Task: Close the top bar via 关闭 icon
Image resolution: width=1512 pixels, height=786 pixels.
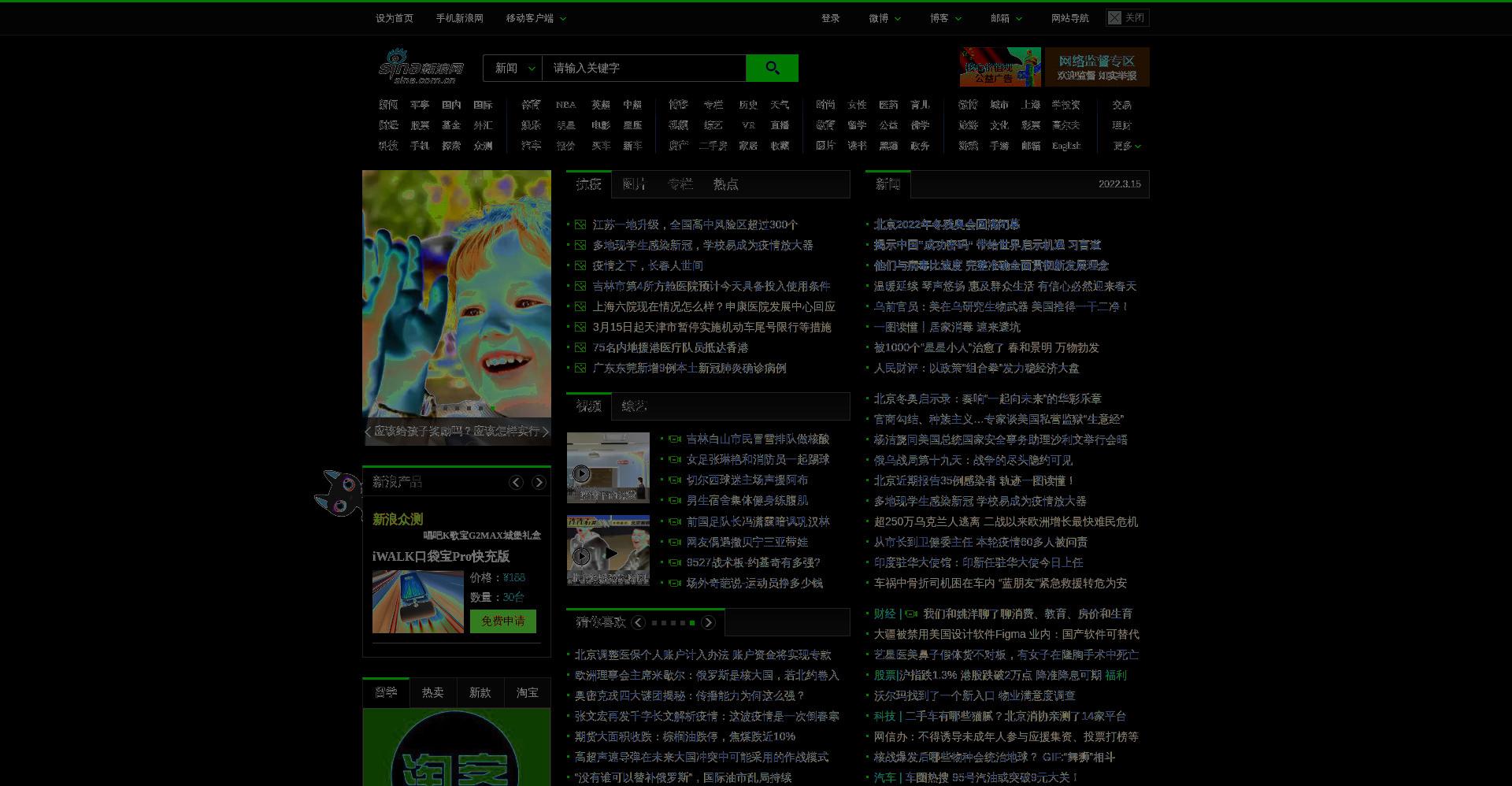Action: pos(1114,18)
